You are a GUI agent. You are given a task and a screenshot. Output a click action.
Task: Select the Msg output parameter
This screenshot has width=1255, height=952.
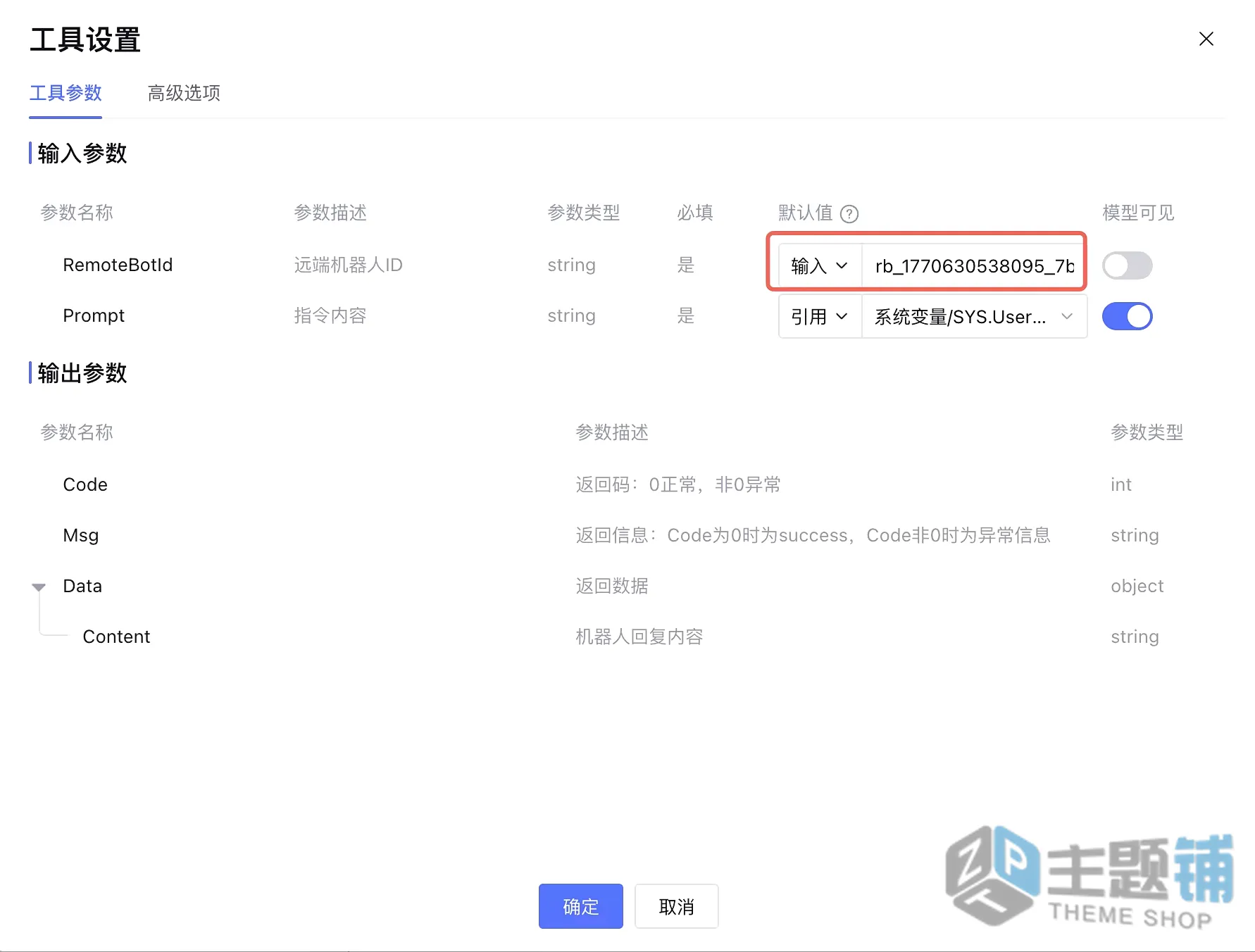click(x=81, y=535)
